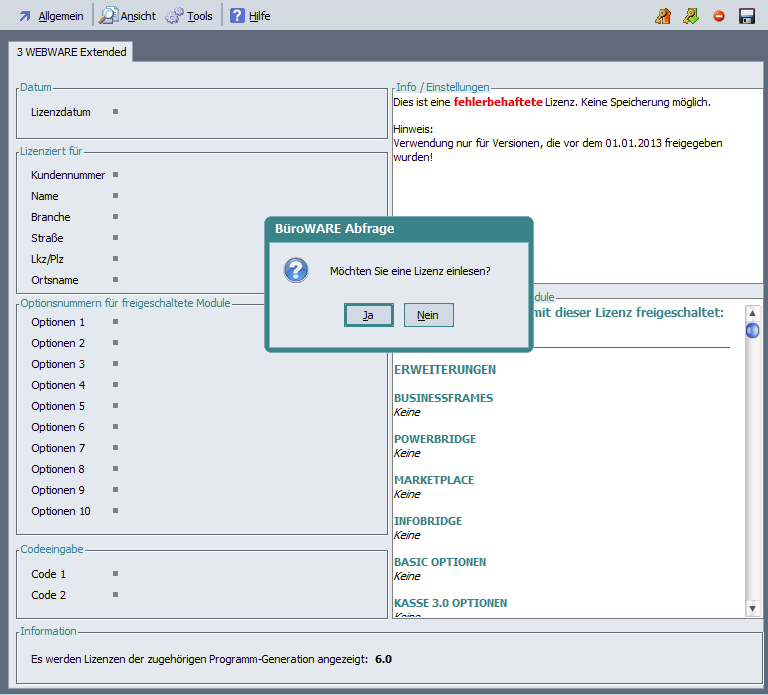Open the Ansicht menu
The width and height of the screenshot is (768, 695).
coord(138,16)
